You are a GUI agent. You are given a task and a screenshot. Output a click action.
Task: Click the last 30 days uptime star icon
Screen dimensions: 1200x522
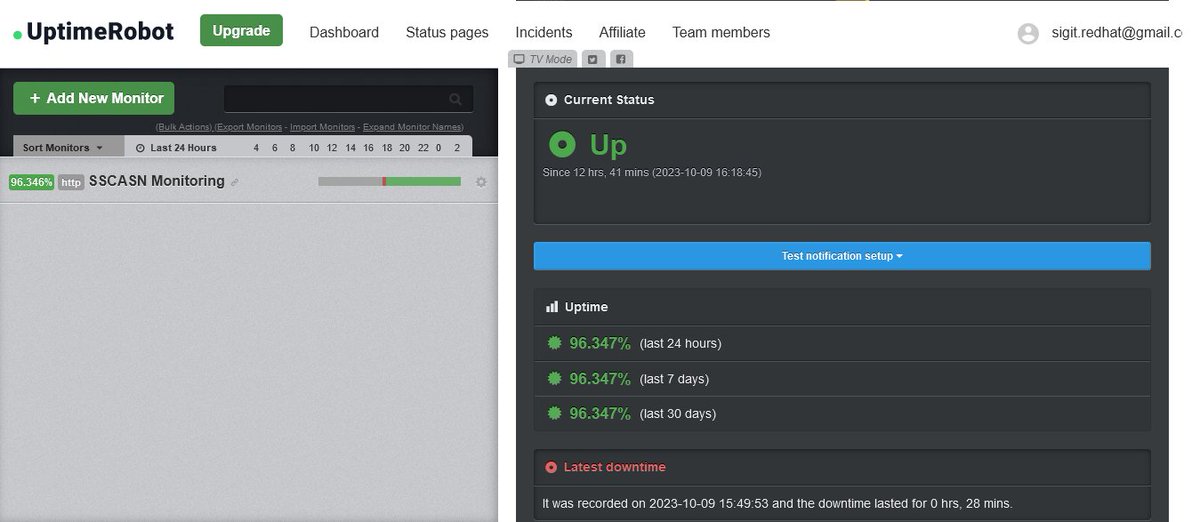click(555, 413)
